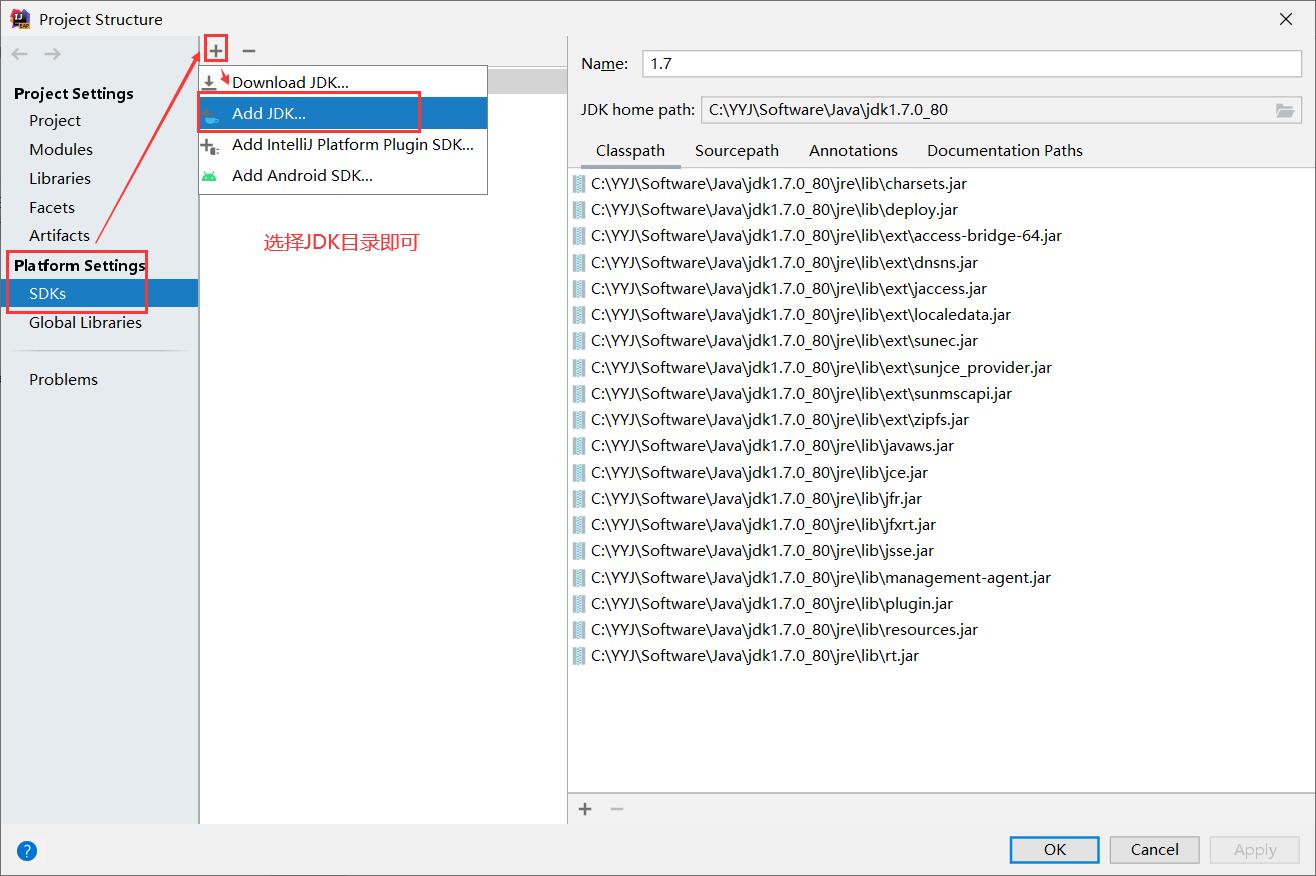Image resolution: width=1316 pixels, height=876 pixels.
Task: Click the Download JDK arrow icon
Action: click(209, 83)
